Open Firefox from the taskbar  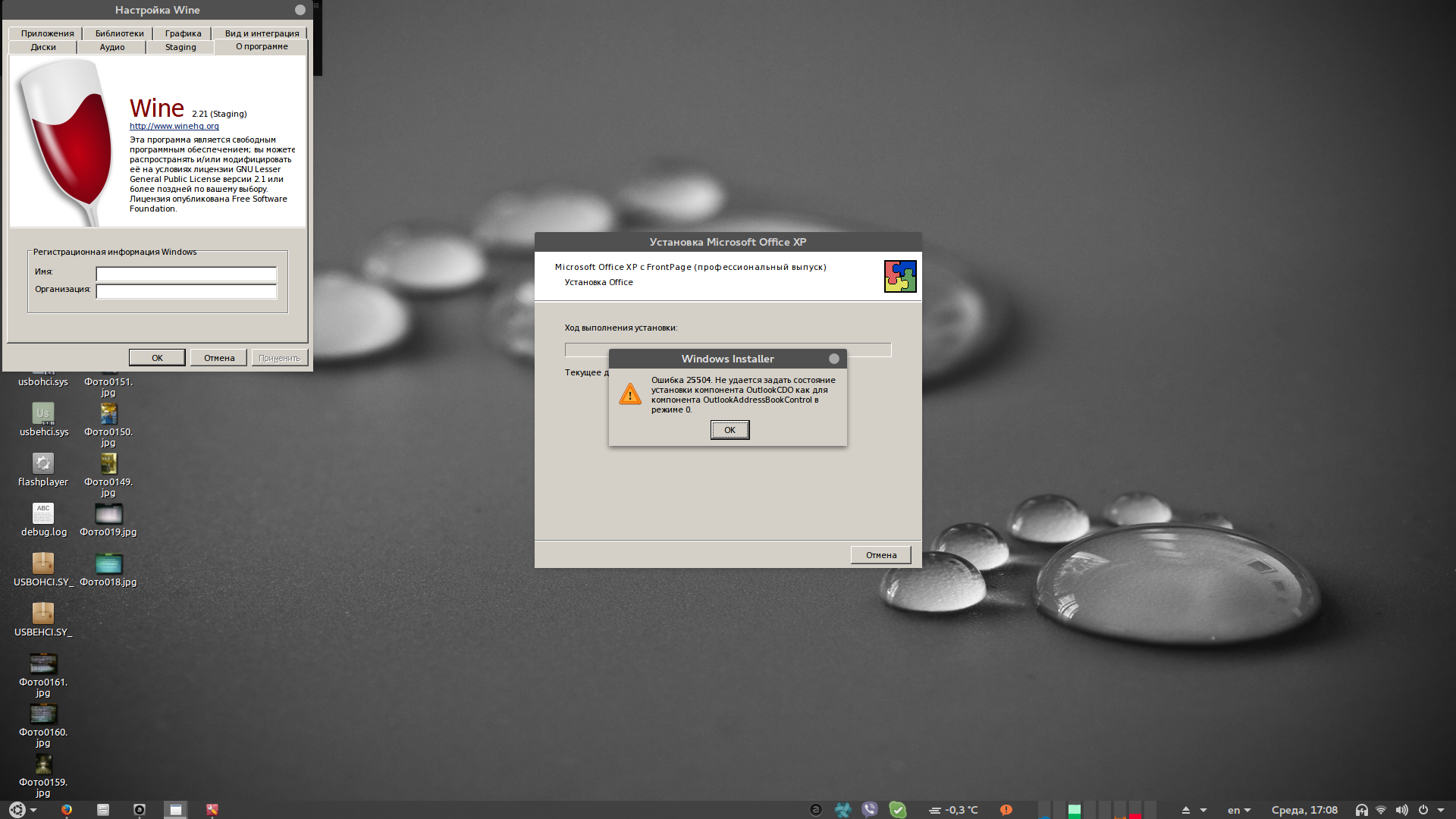click(67, 810)
